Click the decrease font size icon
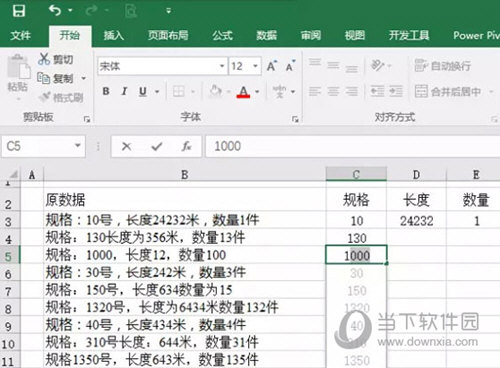Screen dimensions: 500x368 pos(290,66)
